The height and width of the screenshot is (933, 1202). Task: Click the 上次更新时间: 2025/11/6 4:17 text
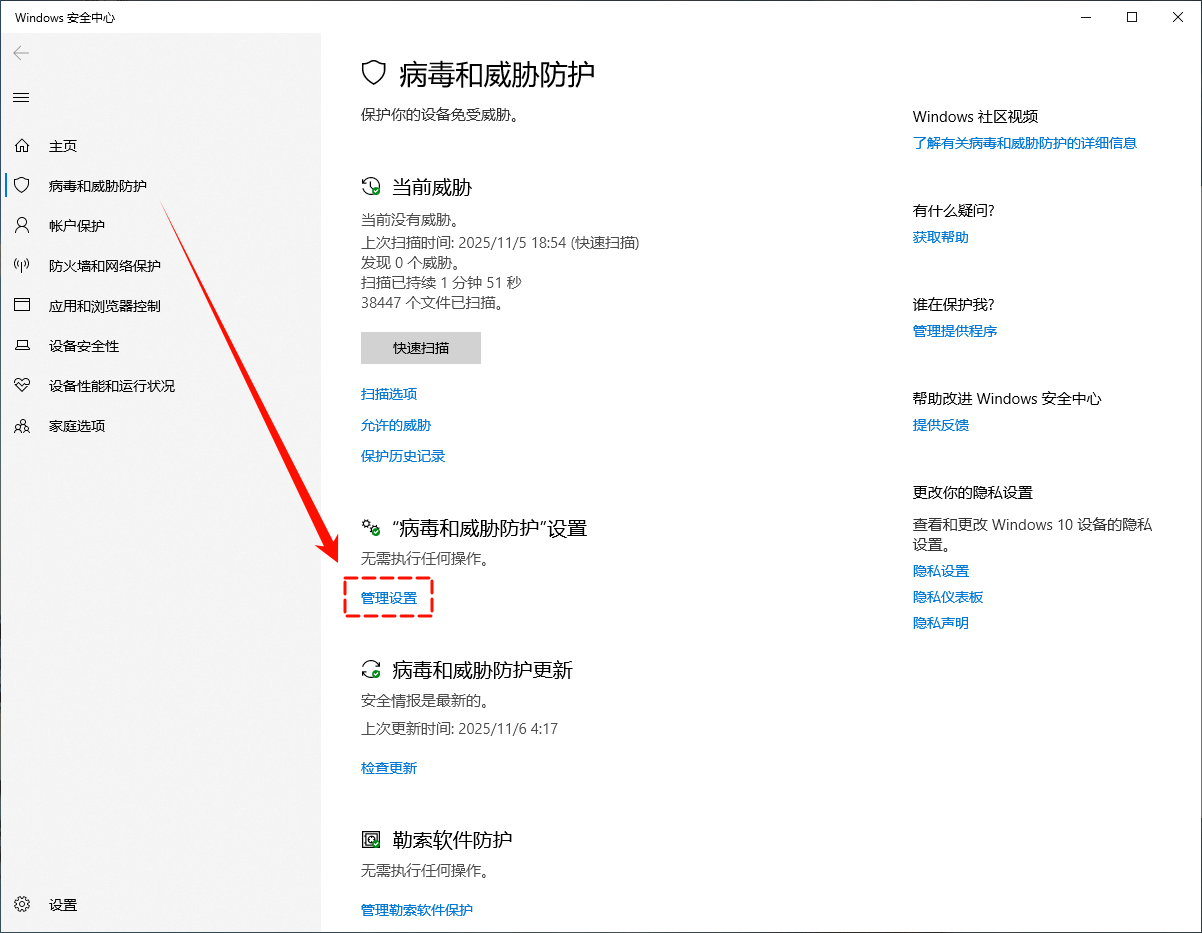coord(459,729)
